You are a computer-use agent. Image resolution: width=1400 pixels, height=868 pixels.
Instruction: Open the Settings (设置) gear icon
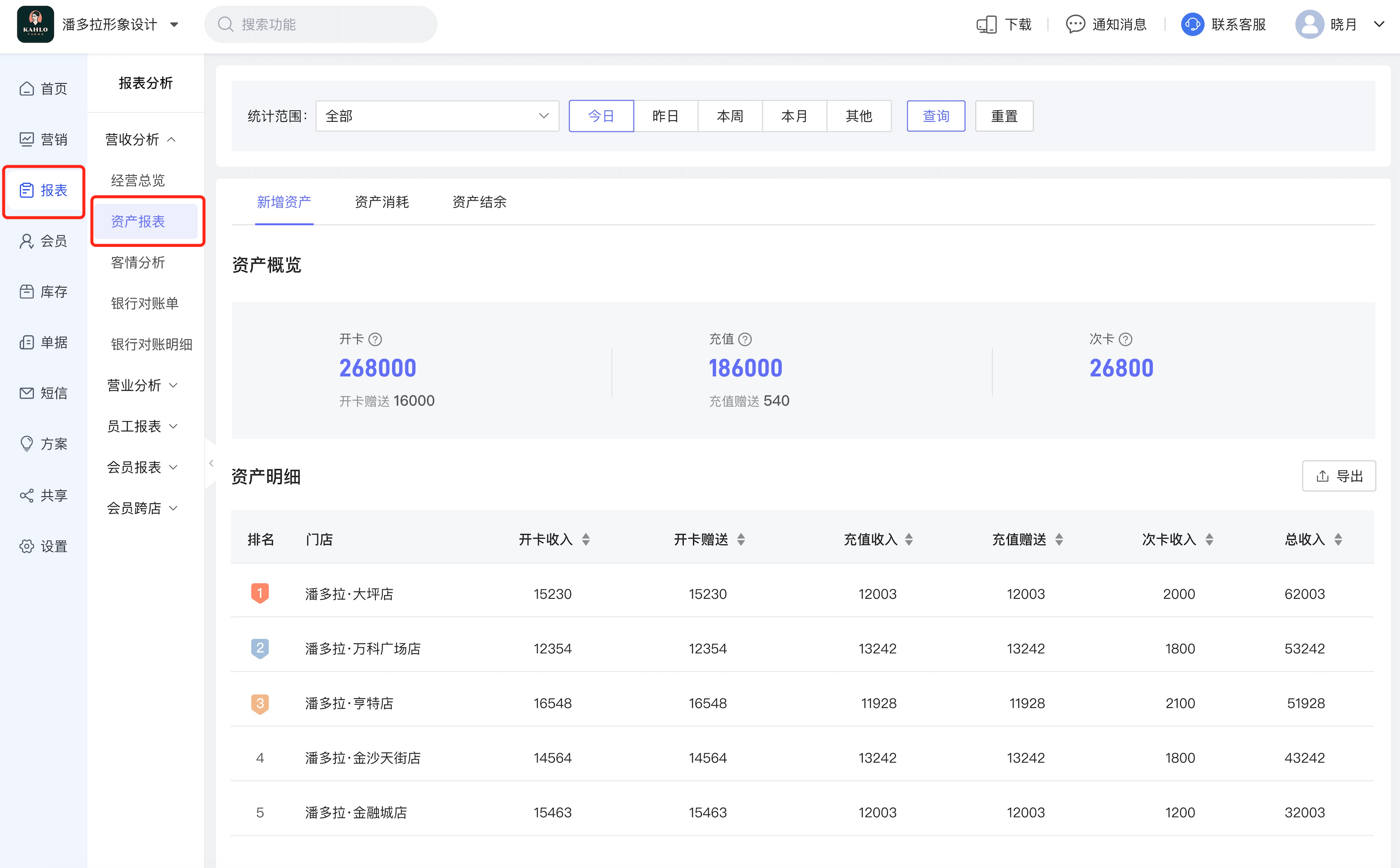pyautogui.click(x=26, y=546)
